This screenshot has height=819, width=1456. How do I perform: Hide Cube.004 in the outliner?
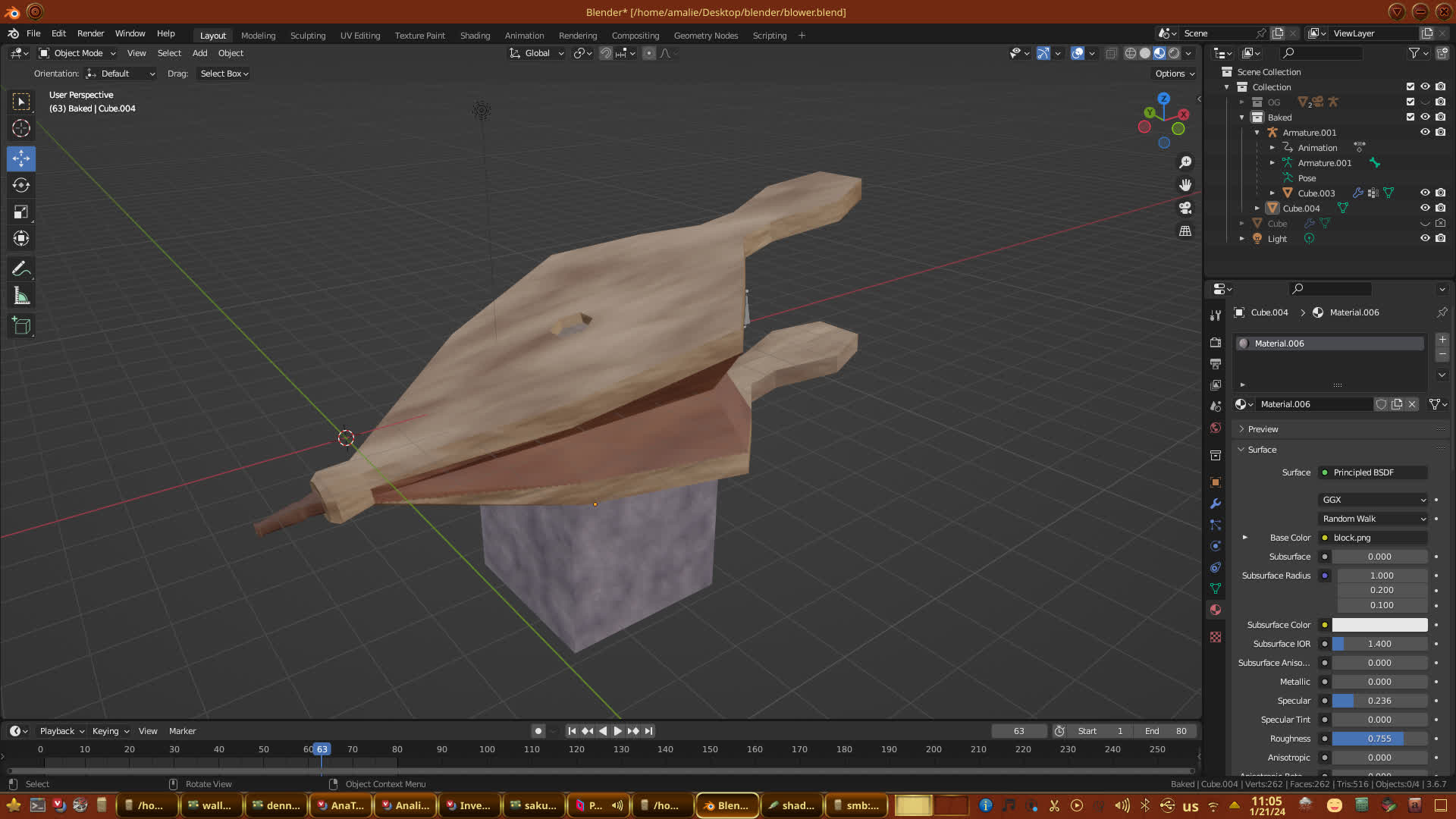tap(1425, 208)
